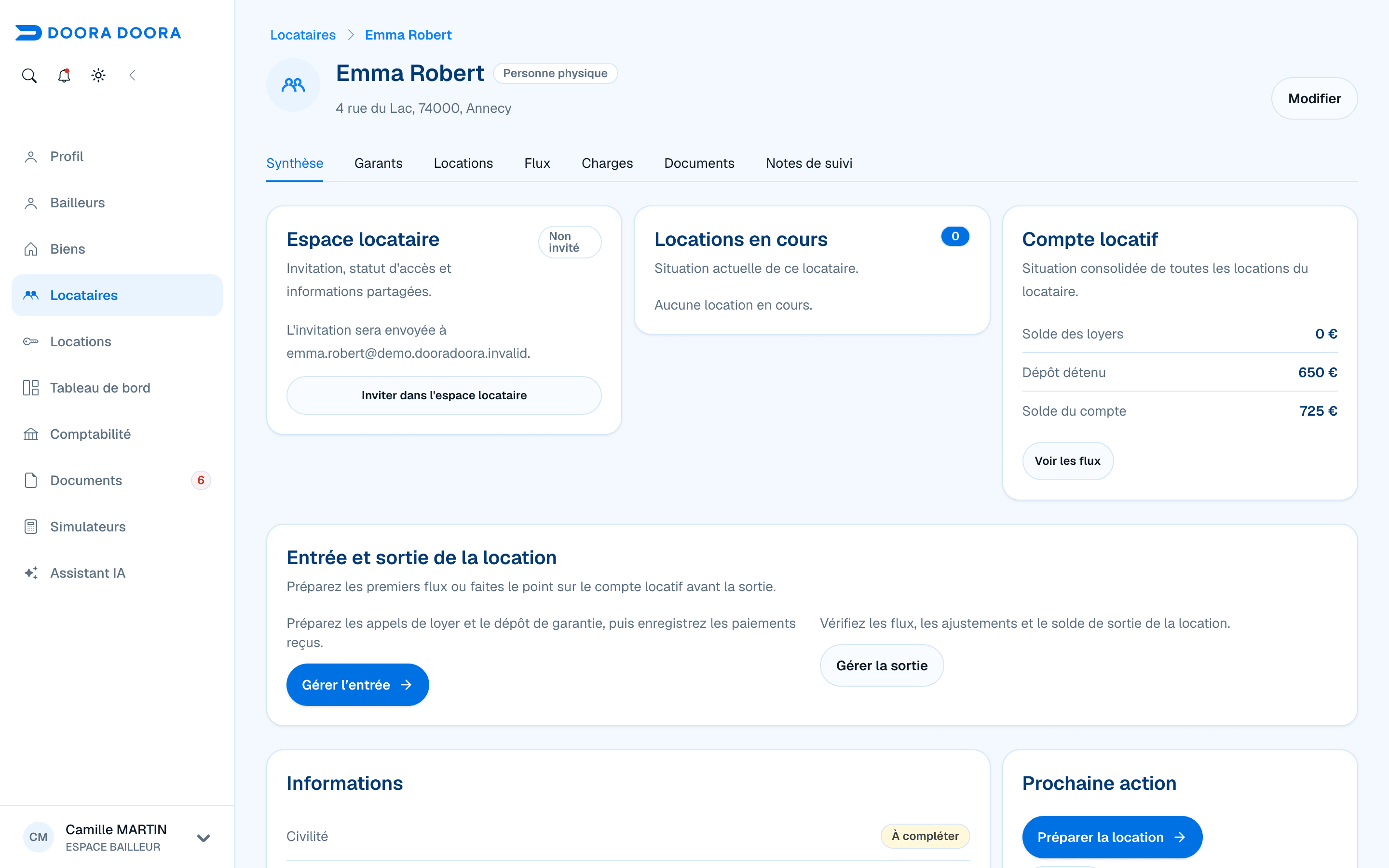The image size is (1389, 868).
Task: Click Gérer l'entrée button
Action: (x=357, y=685)
